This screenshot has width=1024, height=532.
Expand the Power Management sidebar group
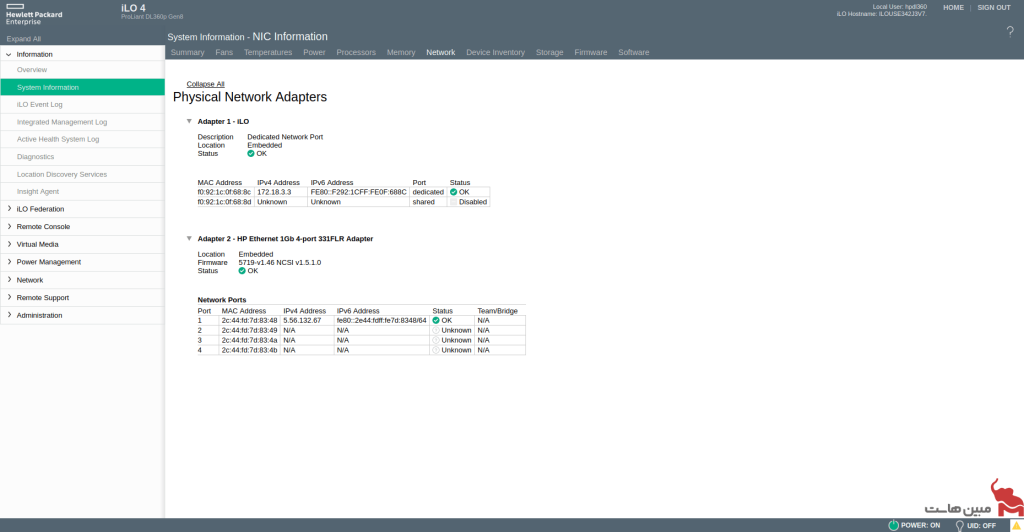9,262
